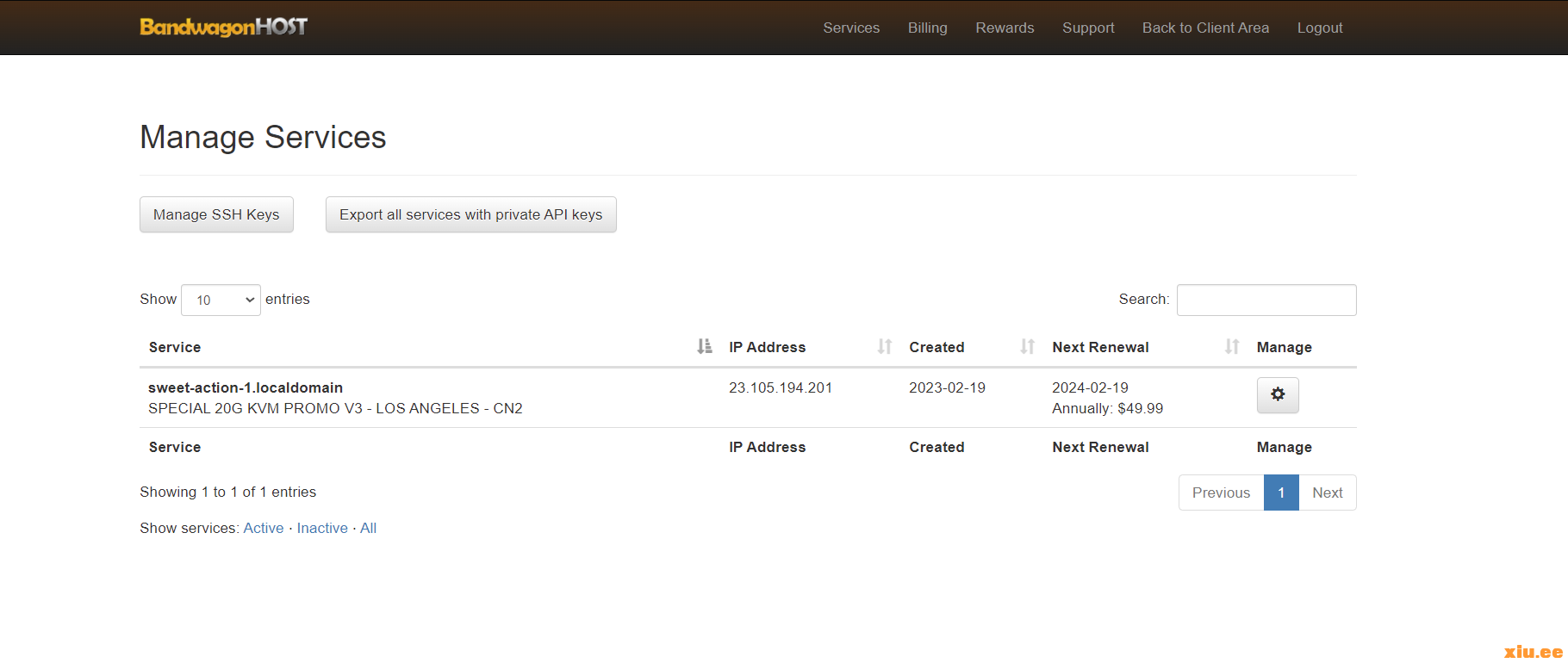This screenshot has height=663, width=1568.
Task: Sort by IP Address column sort icon
Action: click(884, 346)
